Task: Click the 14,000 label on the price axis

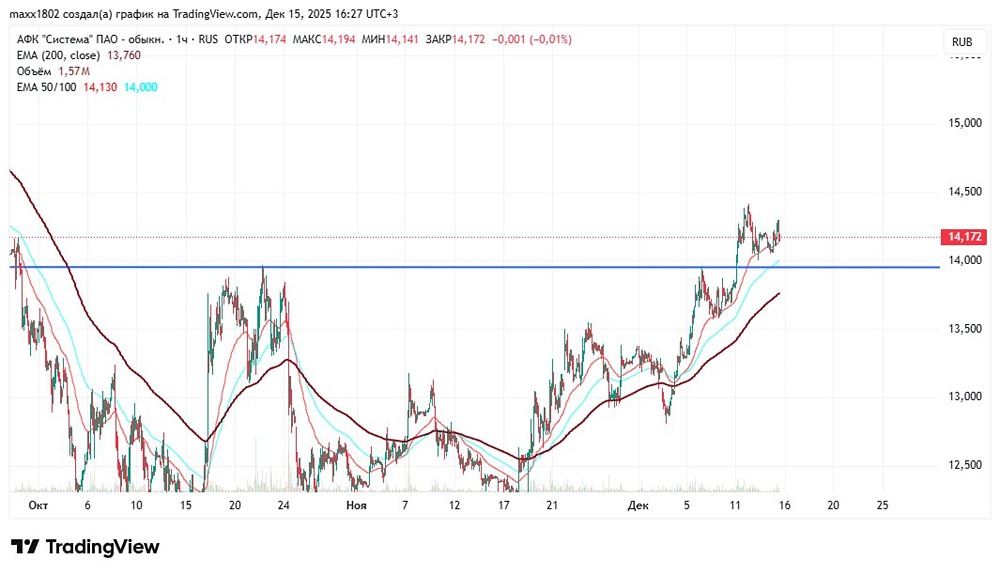Action: [965, 260]
